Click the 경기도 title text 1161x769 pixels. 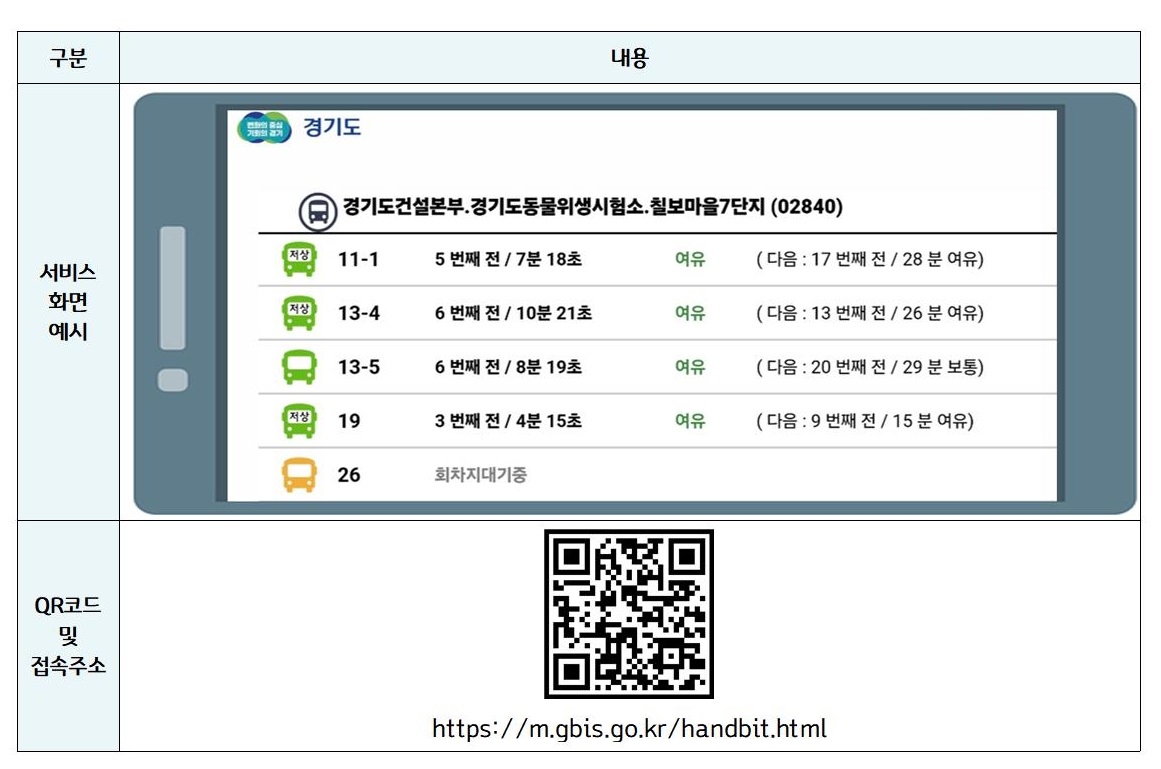pyautogui.click(x=332, y=128)
